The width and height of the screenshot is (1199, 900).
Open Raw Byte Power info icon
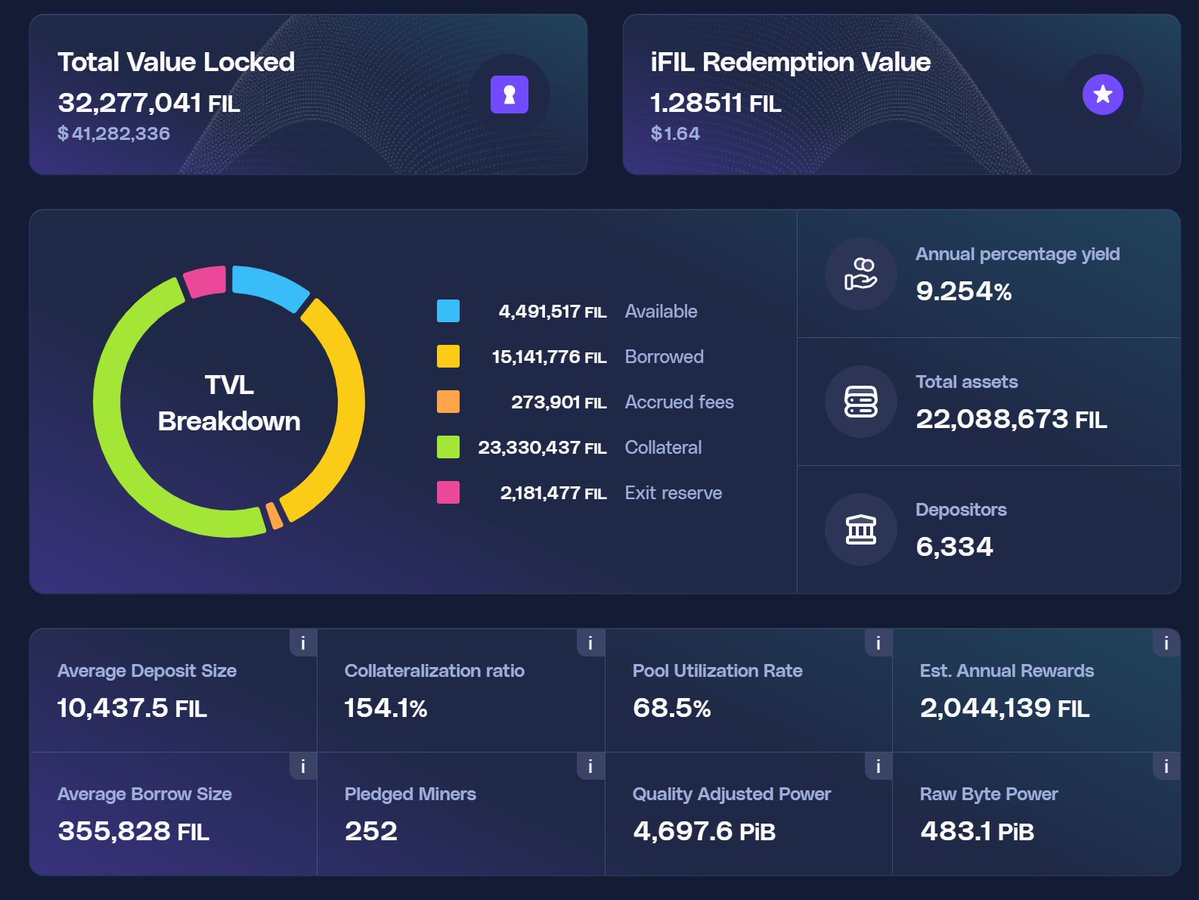pos(1166,766)
